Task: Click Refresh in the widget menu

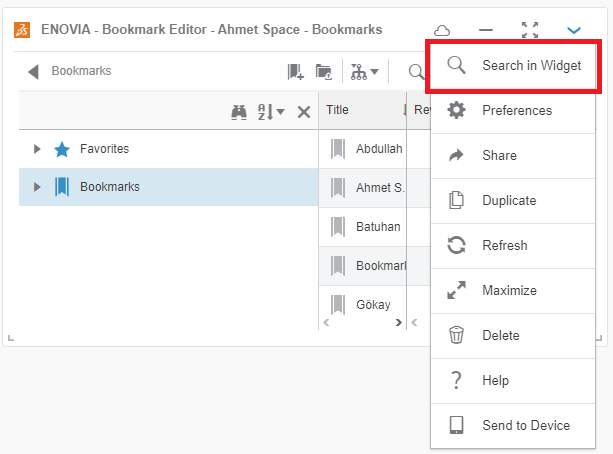Action: [504, 245]
